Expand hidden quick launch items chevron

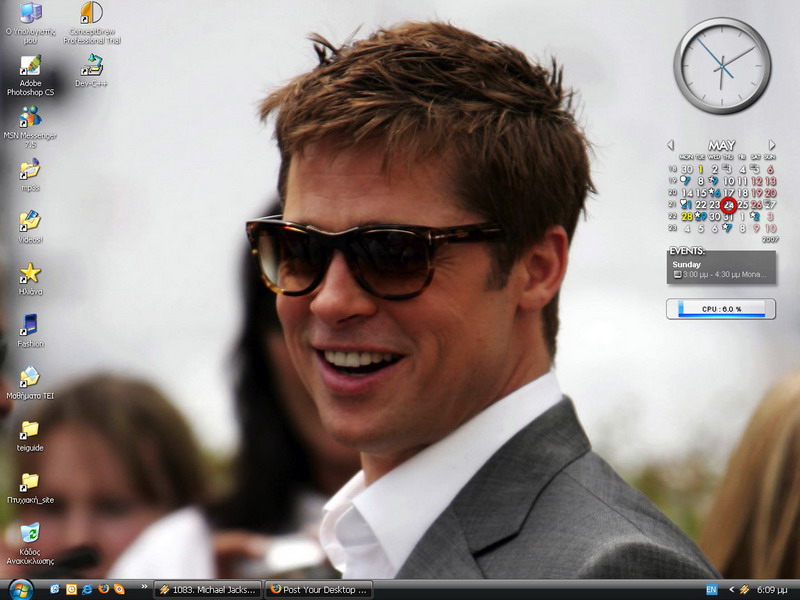pyautogui.click(x=144, y=587)
